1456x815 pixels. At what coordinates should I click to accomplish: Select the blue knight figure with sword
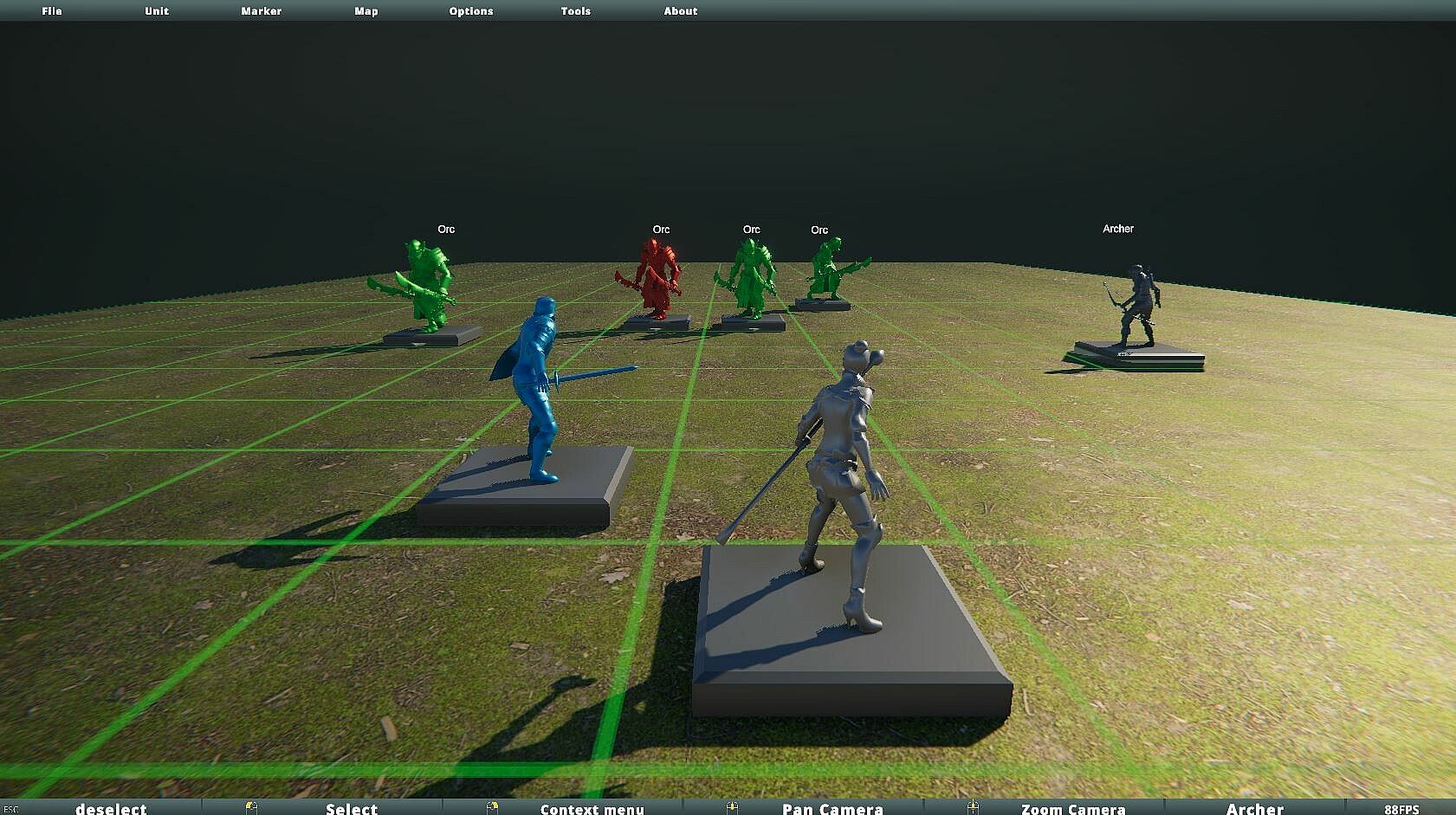(539, 390)
